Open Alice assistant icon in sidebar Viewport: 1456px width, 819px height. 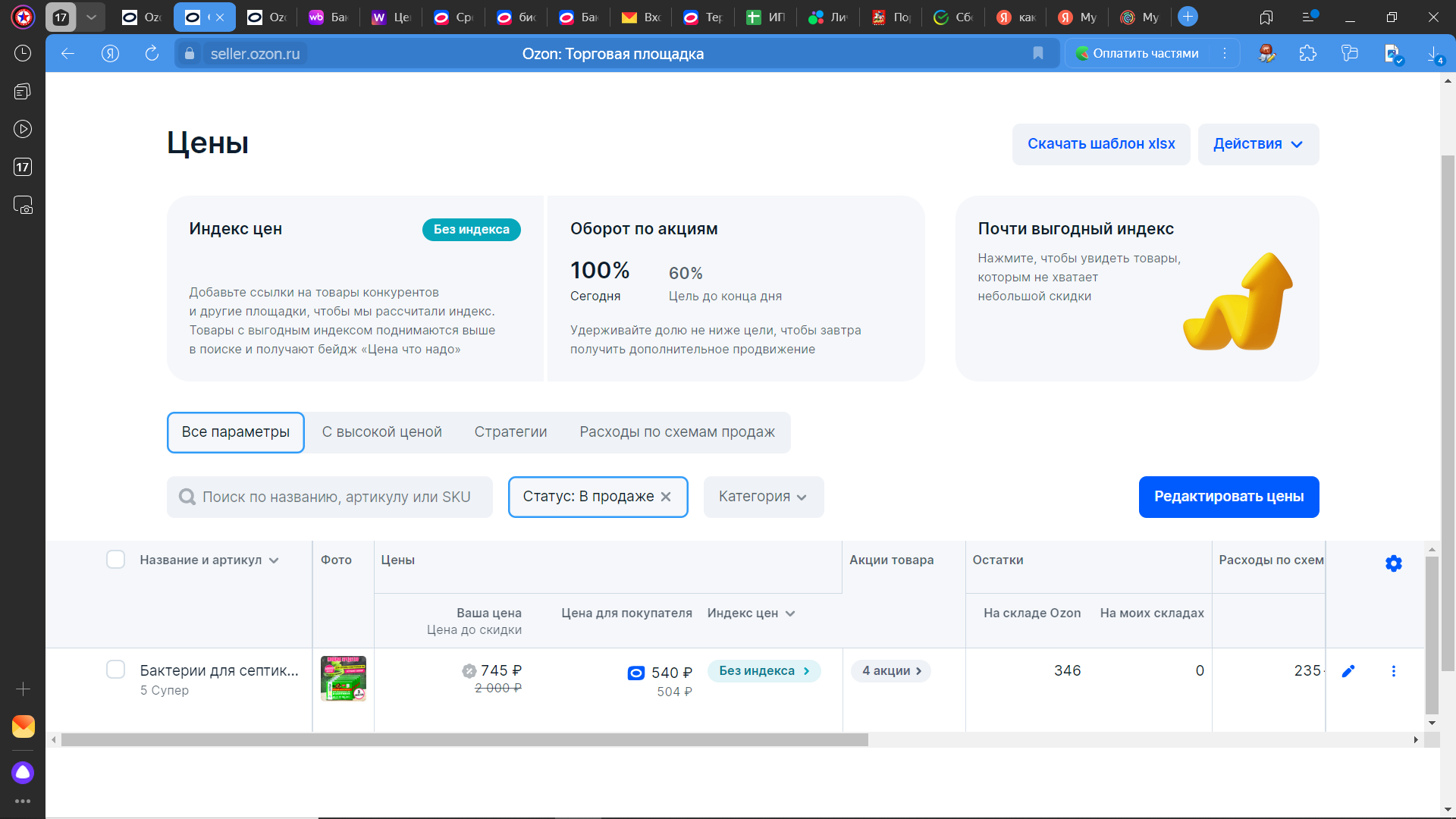(x=23, y=772)
